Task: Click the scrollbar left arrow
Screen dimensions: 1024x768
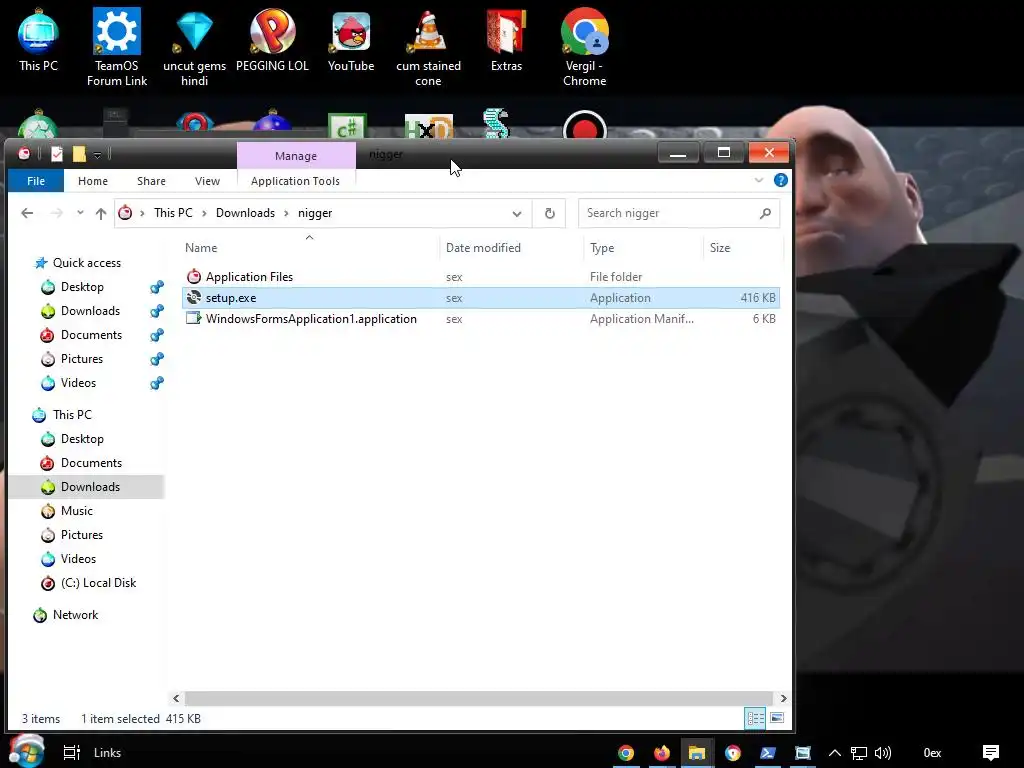Action: [x=176, y=698]
